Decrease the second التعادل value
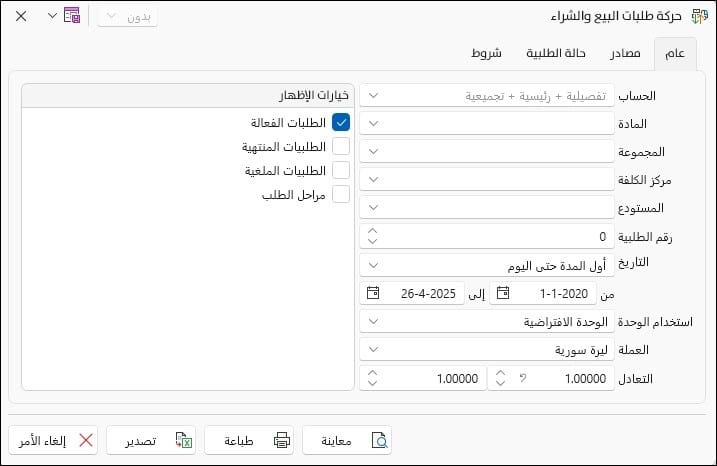Screen dimensions: 717x466 point(373,383)
